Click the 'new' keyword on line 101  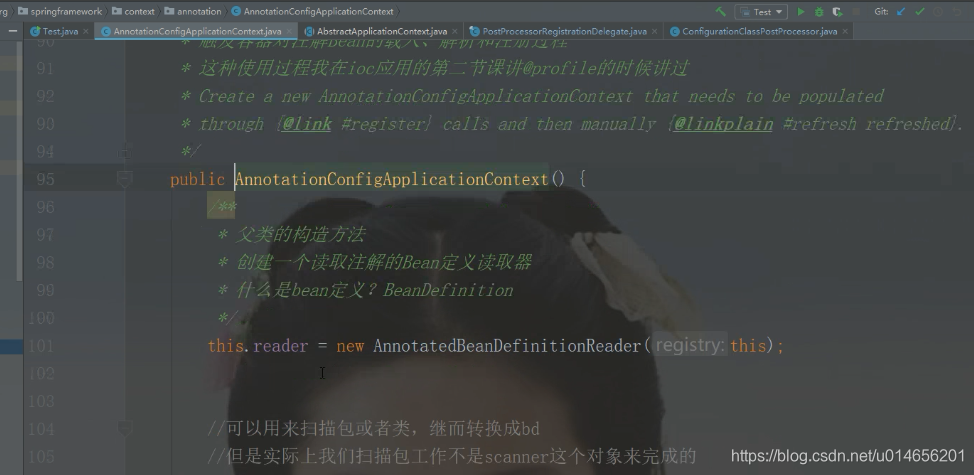pos(350,346)
